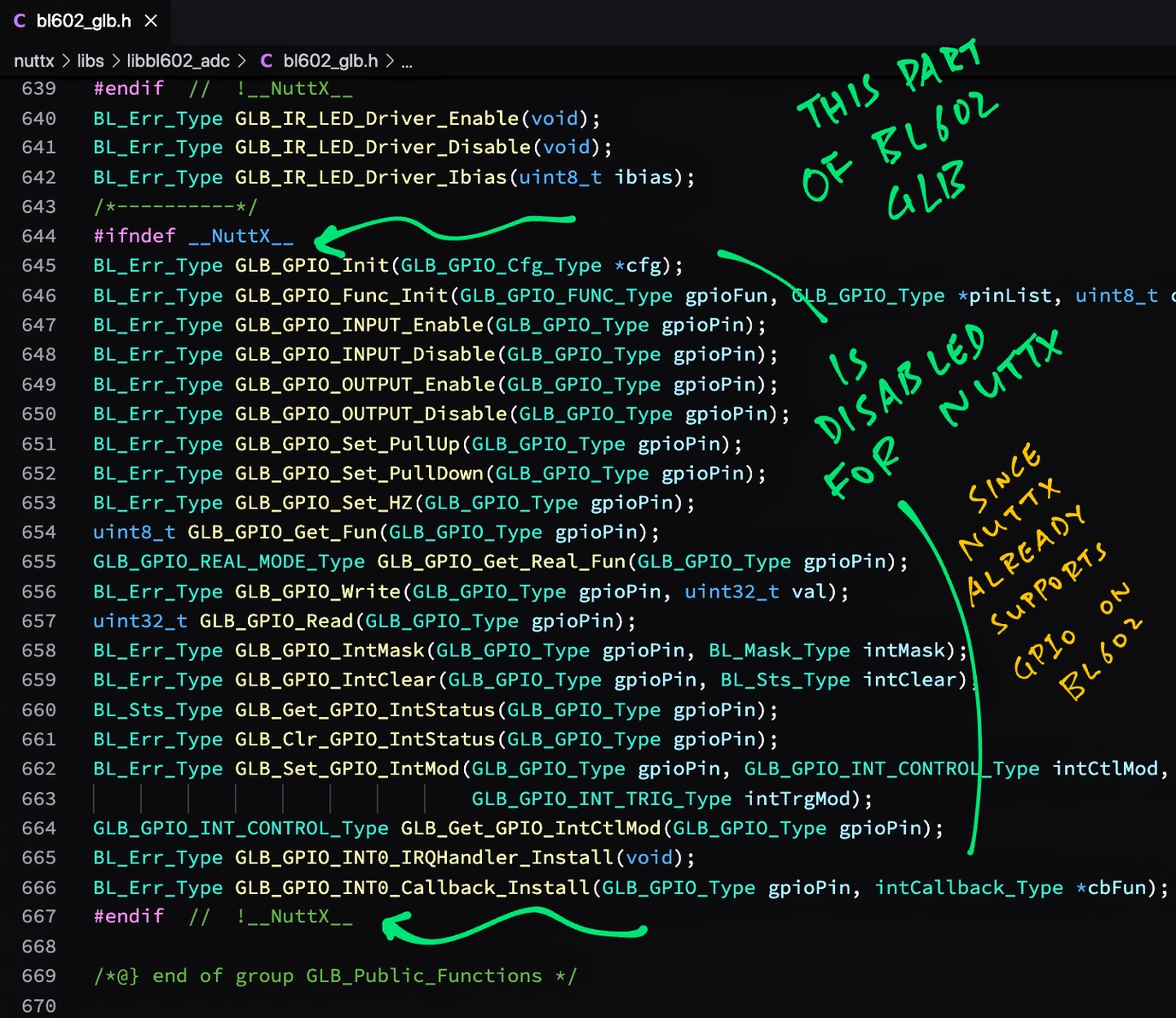The image size is (1176, 1018).
Task: Click bl602_glb.h in the breadcrumb path
Action: (330, 61)
